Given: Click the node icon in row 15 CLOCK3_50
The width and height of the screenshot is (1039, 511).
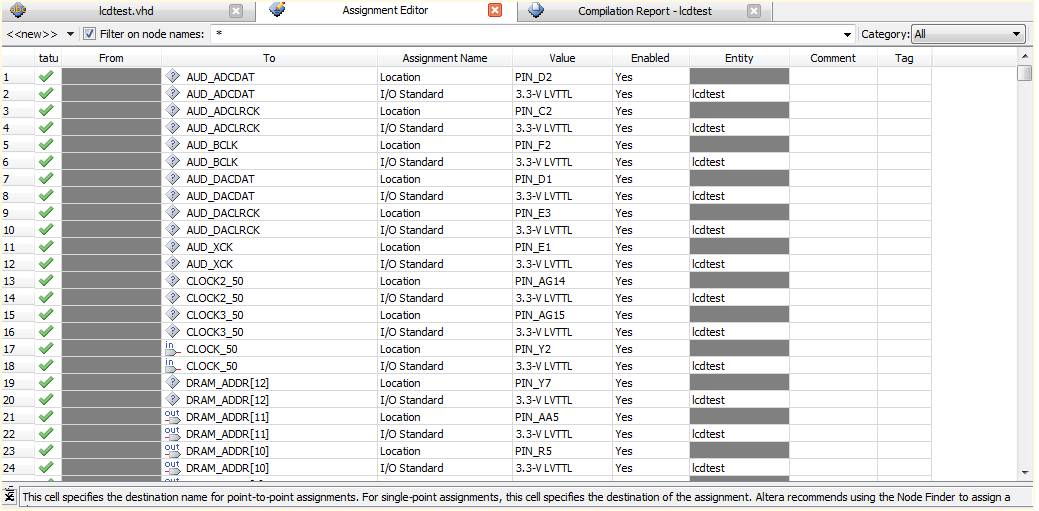Looking at the screenshot, I should click(172, 314).
